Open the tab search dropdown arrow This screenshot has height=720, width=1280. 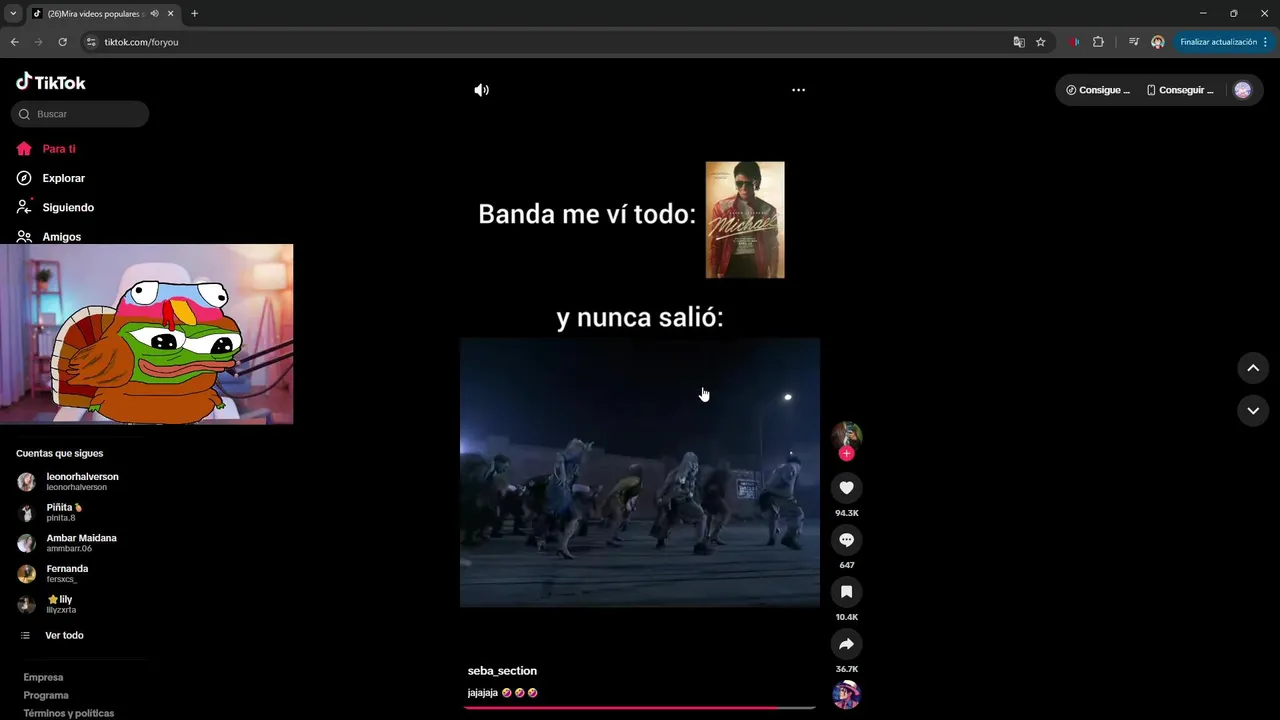(13, 13)
